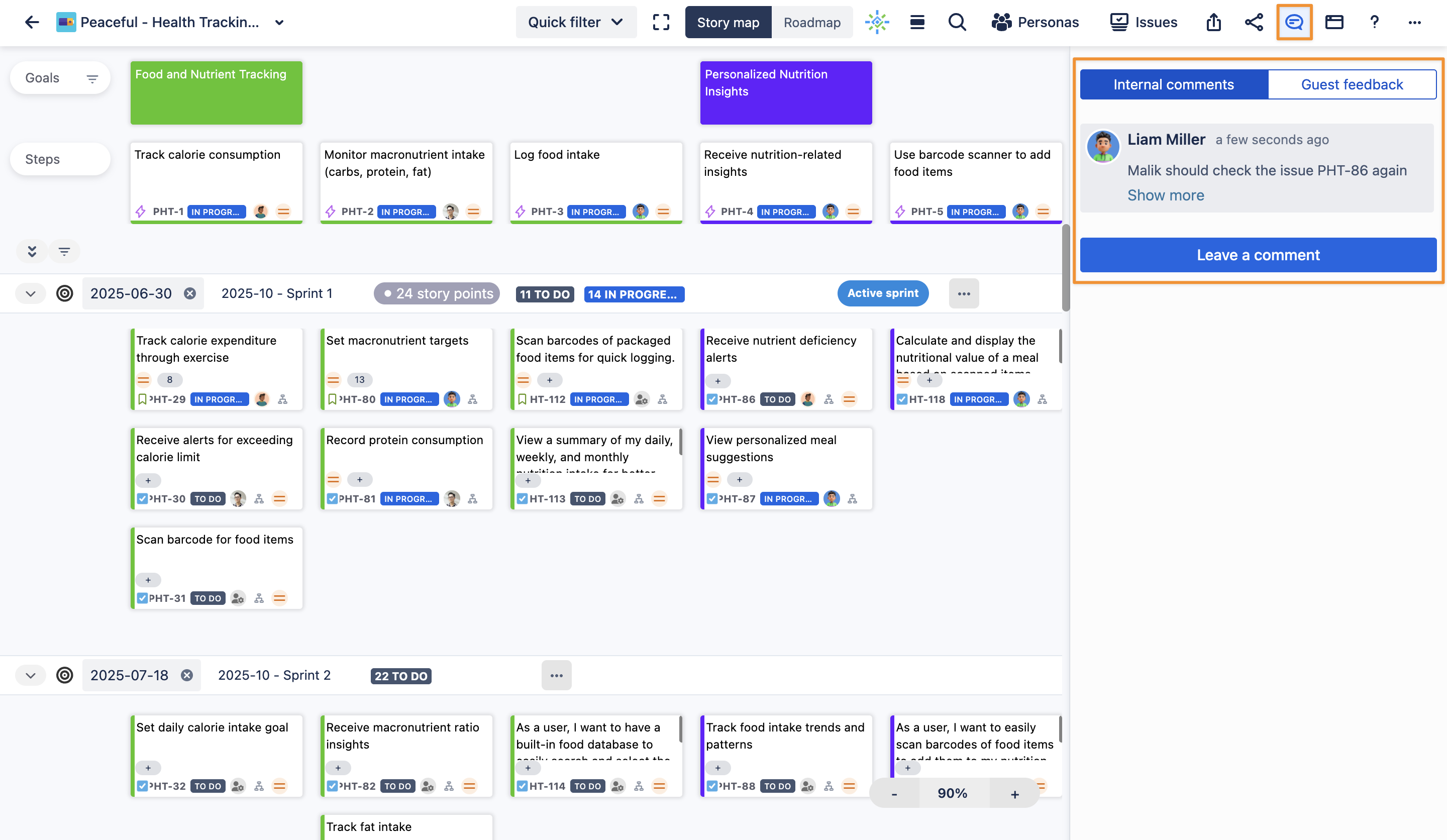The width and height of the screenshot is (1447, 840).
Task: Collapse the 2025-10 Sprint 2 swimlane
Action: click(x=31, y=675)
